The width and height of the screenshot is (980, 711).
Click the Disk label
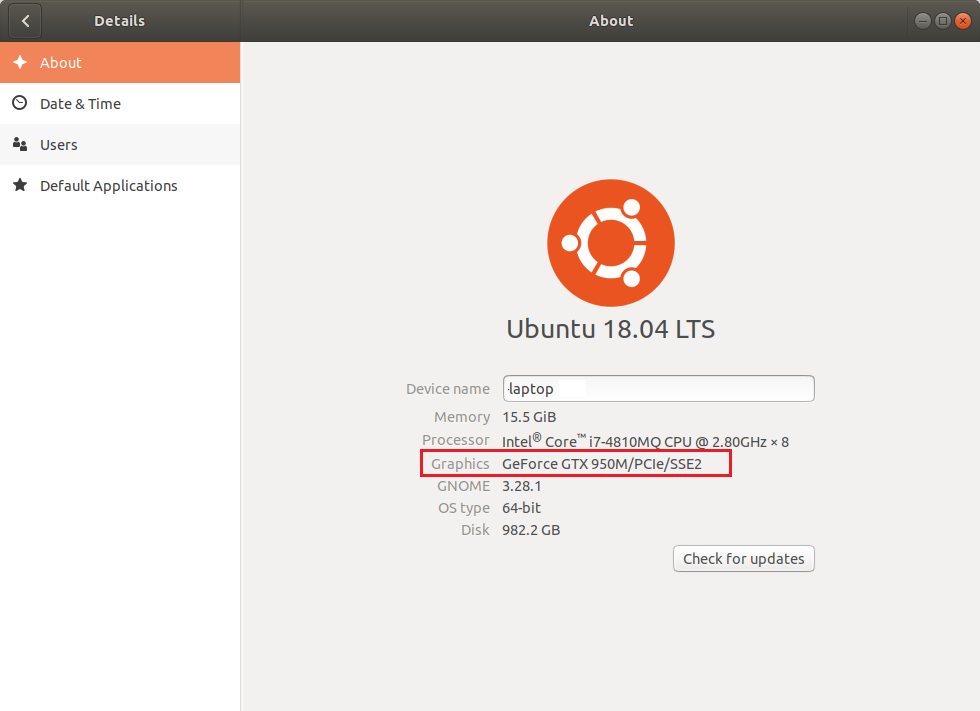click(x=475, y=530)
